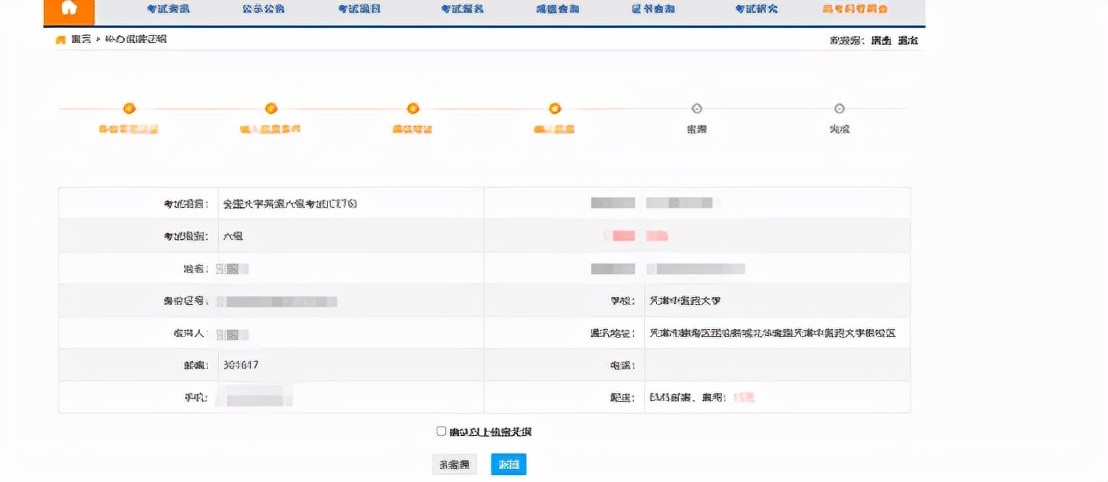Screen dimensions: 1108x482
Task: Click the small house icon in breadcrumb
Action: (61, 40)
